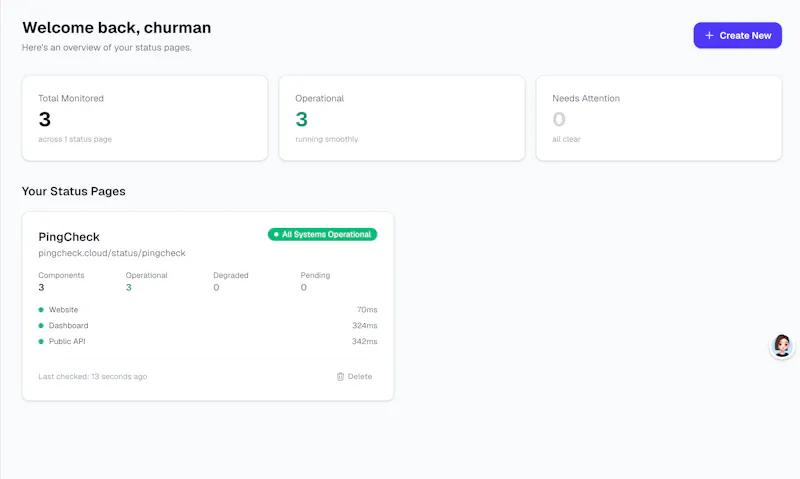Select the Needs Attention card
Viewport: 800px width, 479px height.
click(x=659, y=118)
